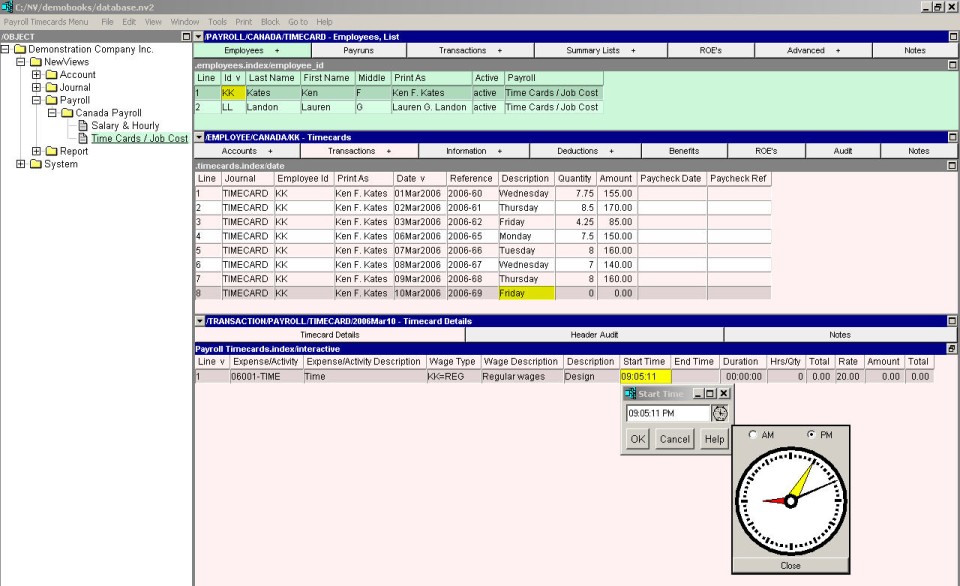Select the AM radio button
960x586 pixels.
(x=752, y=435)
